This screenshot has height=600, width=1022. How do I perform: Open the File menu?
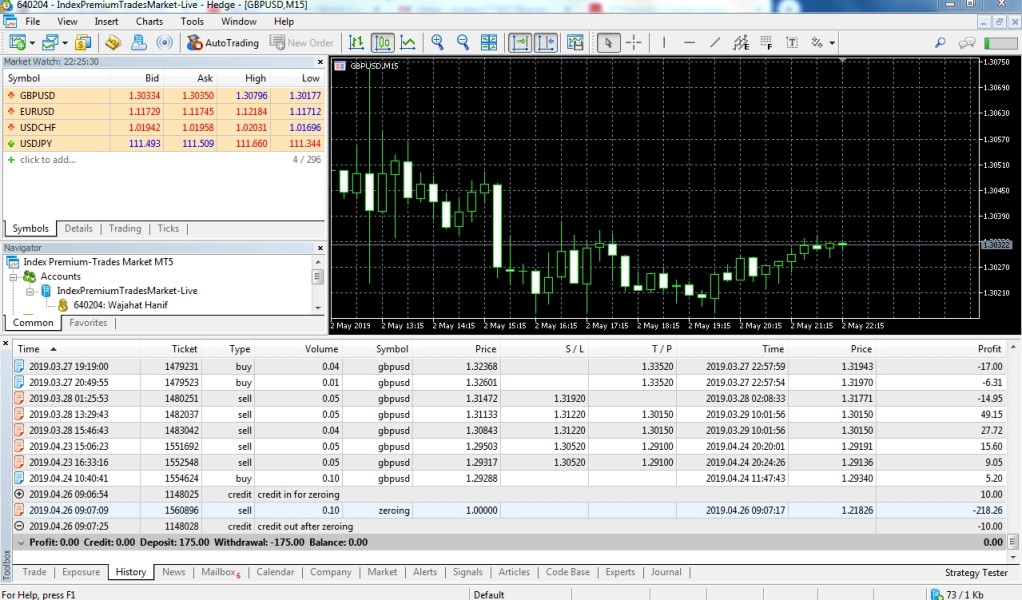tap(33, 21)
